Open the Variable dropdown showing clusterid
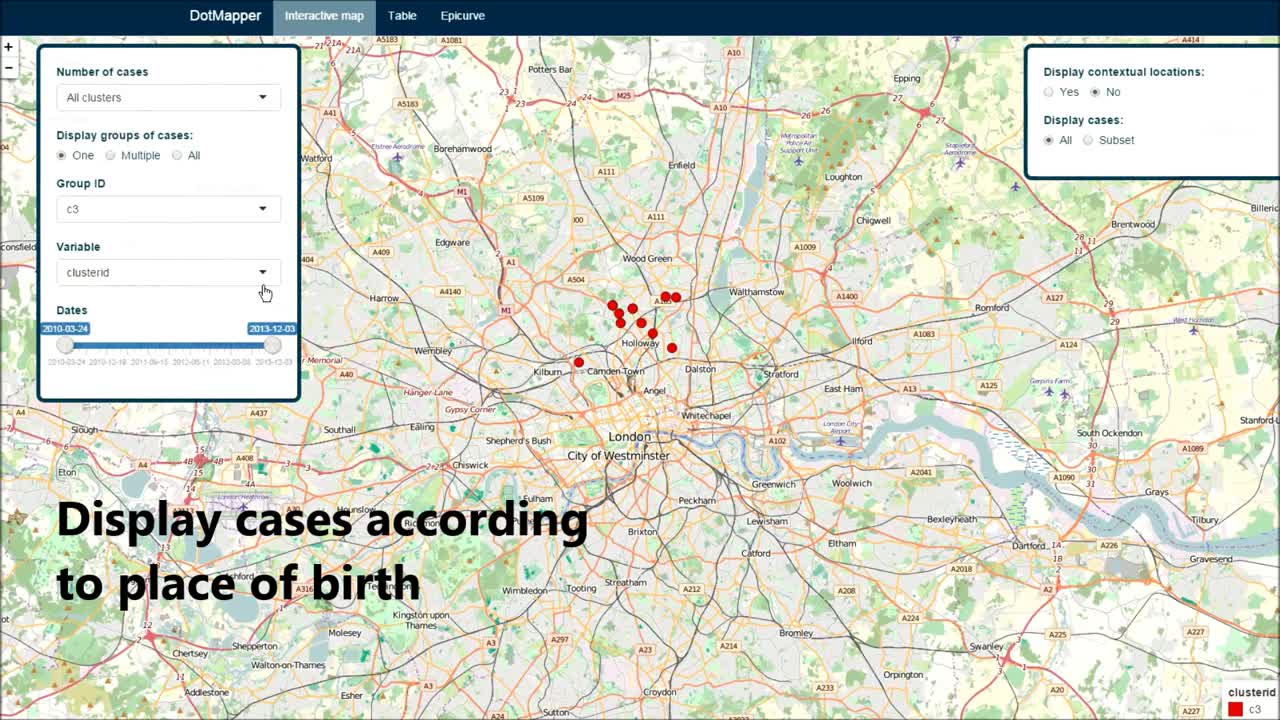The height and width of the screenshot is (720, 1280). coord(168,272)
